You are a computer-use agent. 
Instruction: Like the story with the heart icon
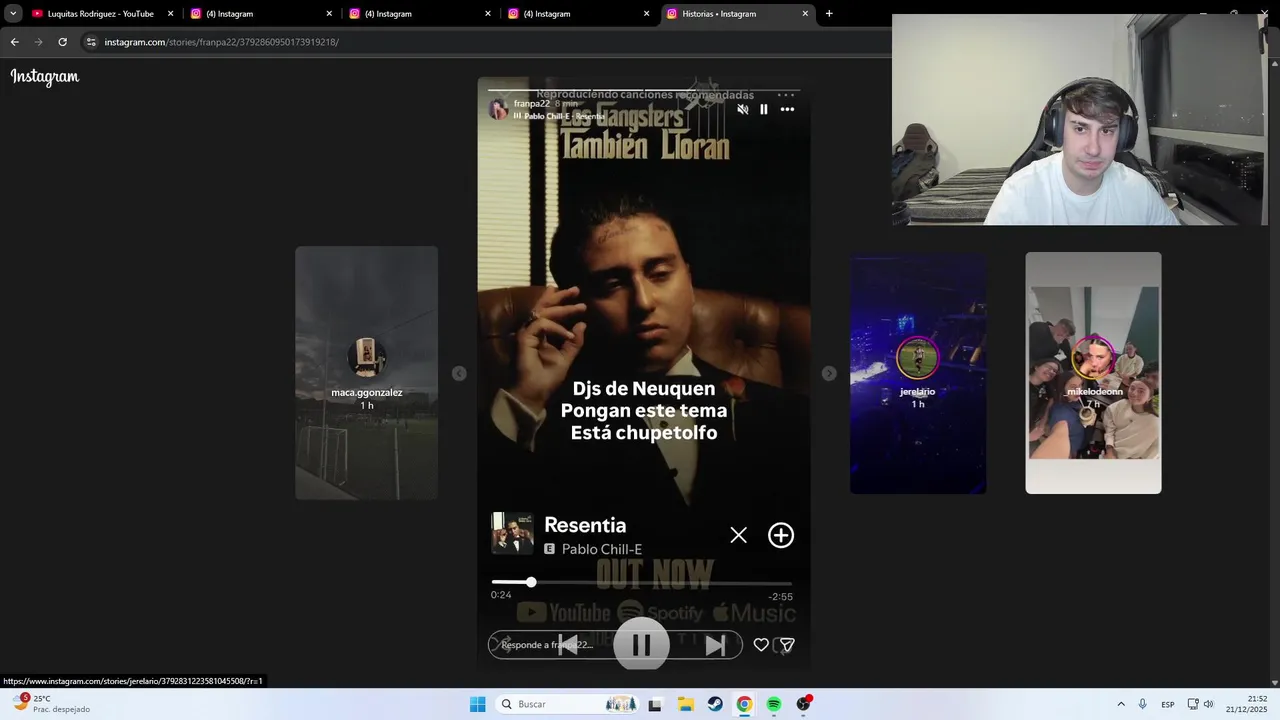tap(761, 645)
